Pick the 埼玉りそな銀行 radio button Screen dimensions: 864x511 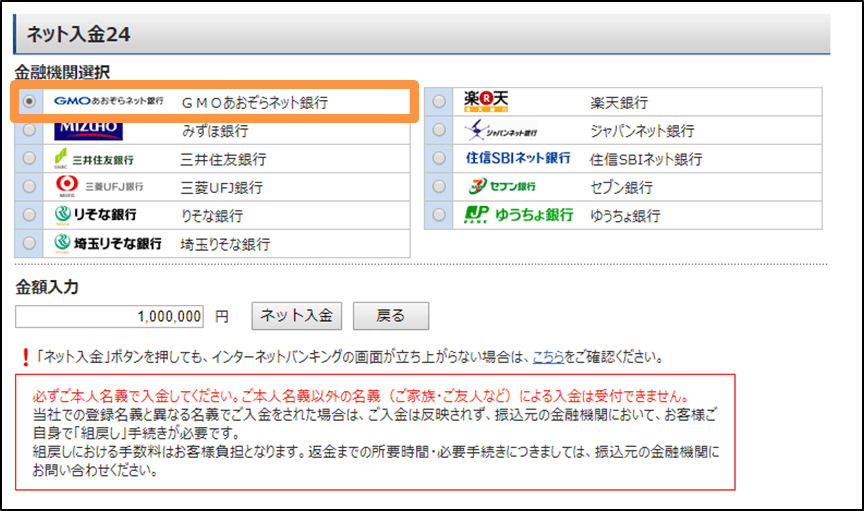[29, 243]
